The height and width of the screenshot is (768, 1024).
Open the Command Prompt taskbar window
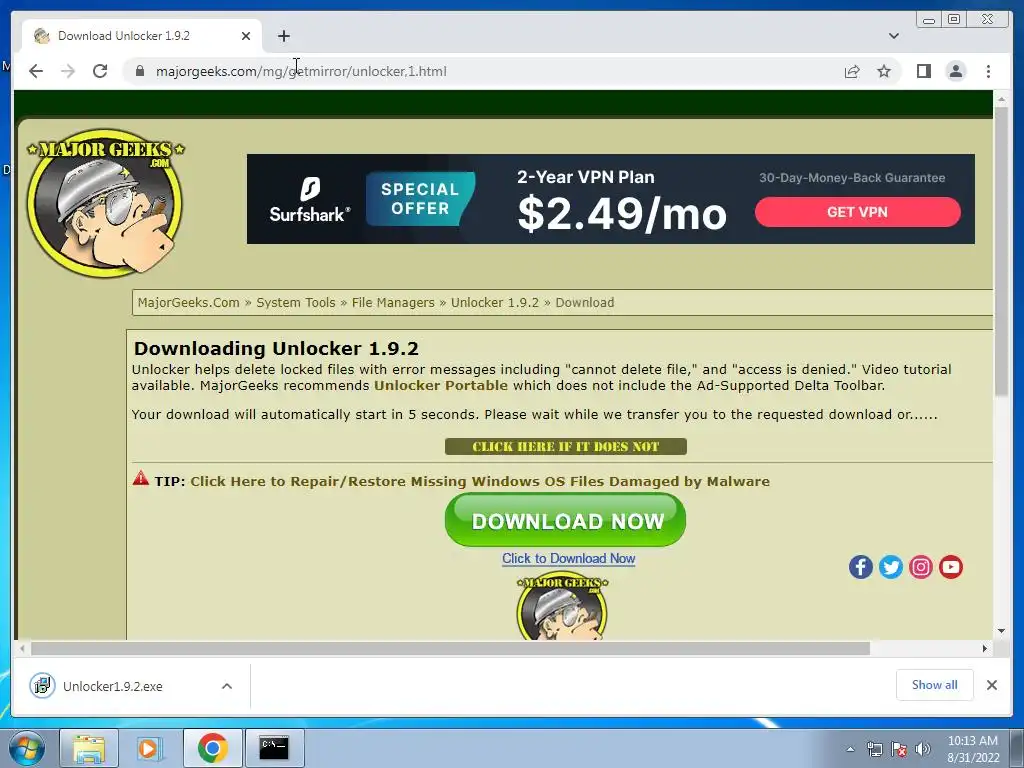(x=274, y=748)
